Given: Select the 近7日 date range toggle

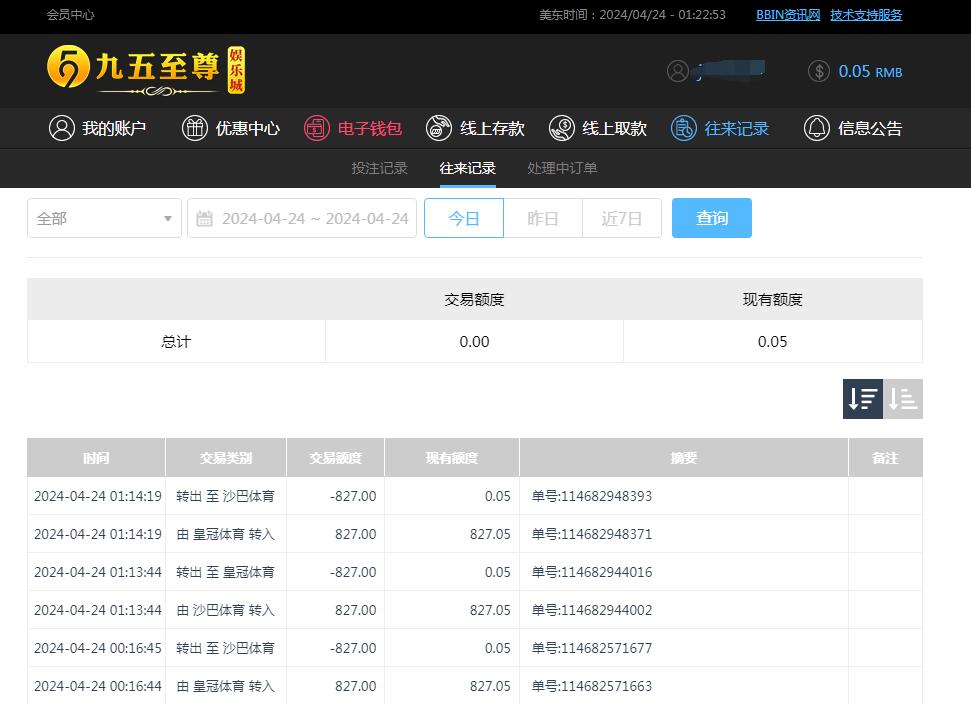Looking at the screenshot, I should 622,218.
